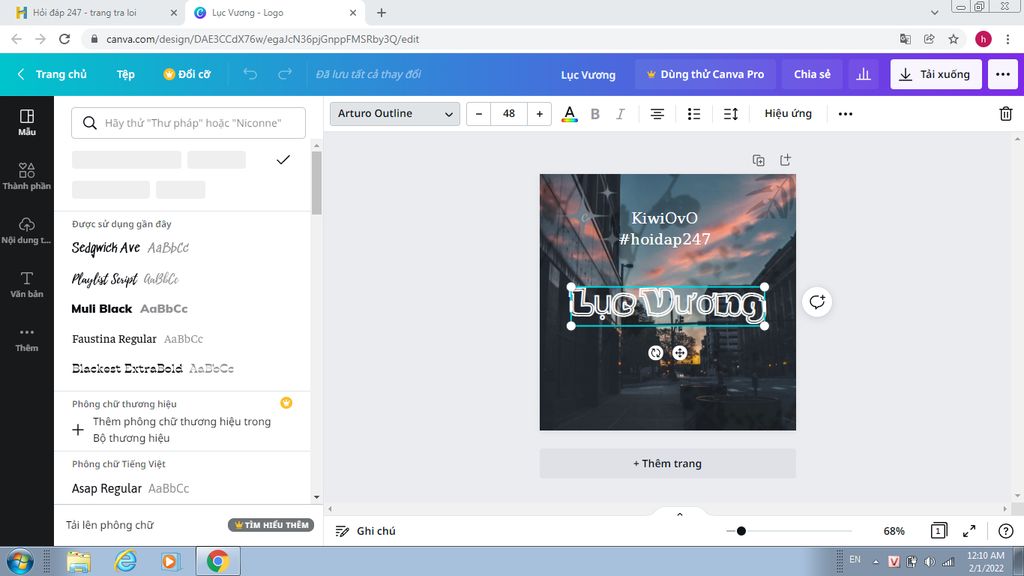The image size is (1024, 576).
Task: Click the comment bubble beside the canvas
Action: pos(817,302)
